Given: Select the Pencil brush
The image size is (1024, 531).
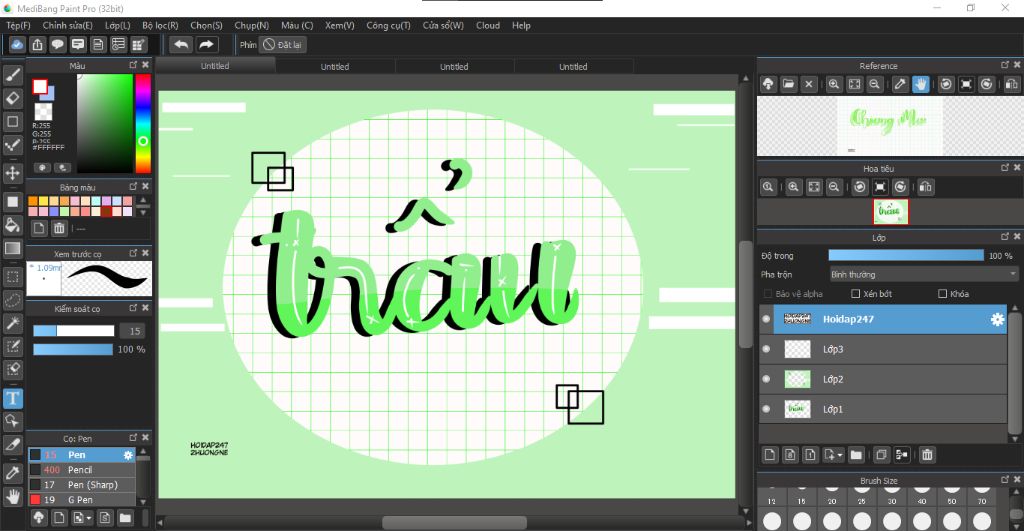Looking at the screenshot, I should point(82,470).
